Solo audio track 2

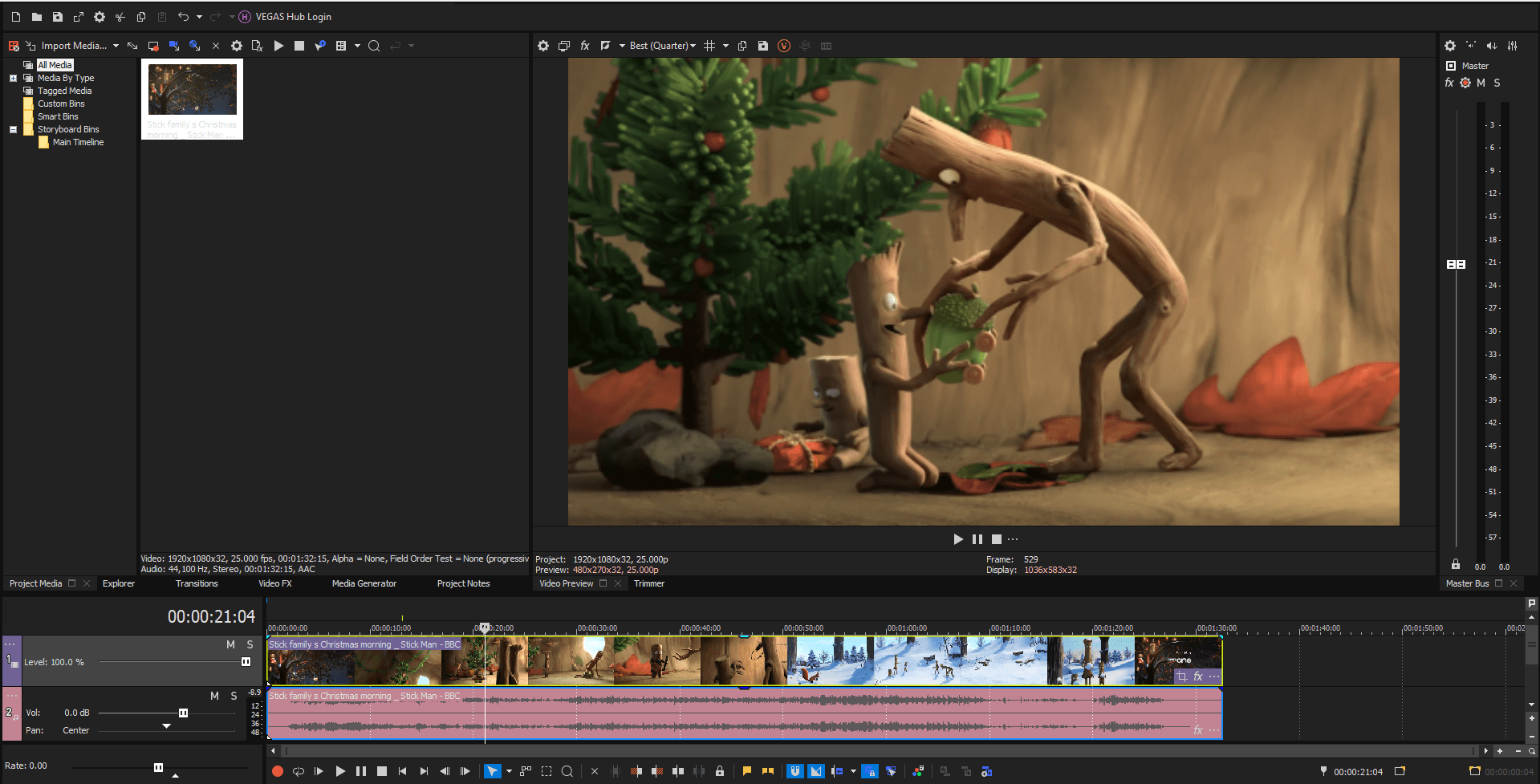coord(234,696)
